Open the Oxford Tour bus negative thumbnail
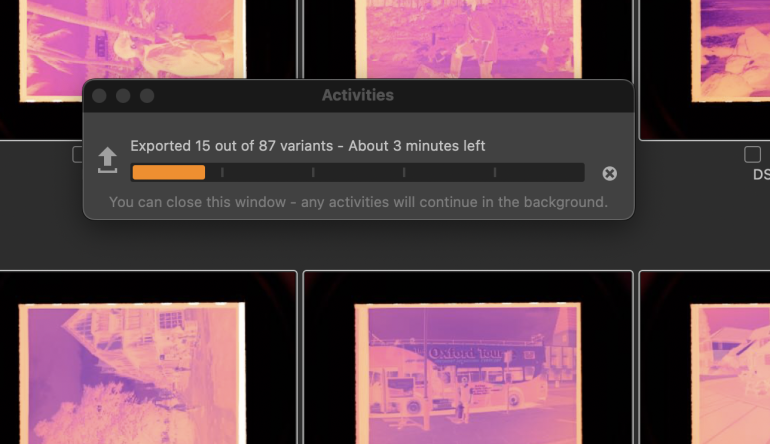The height and width of the screenshot is (444, 770). pos(468,374)
